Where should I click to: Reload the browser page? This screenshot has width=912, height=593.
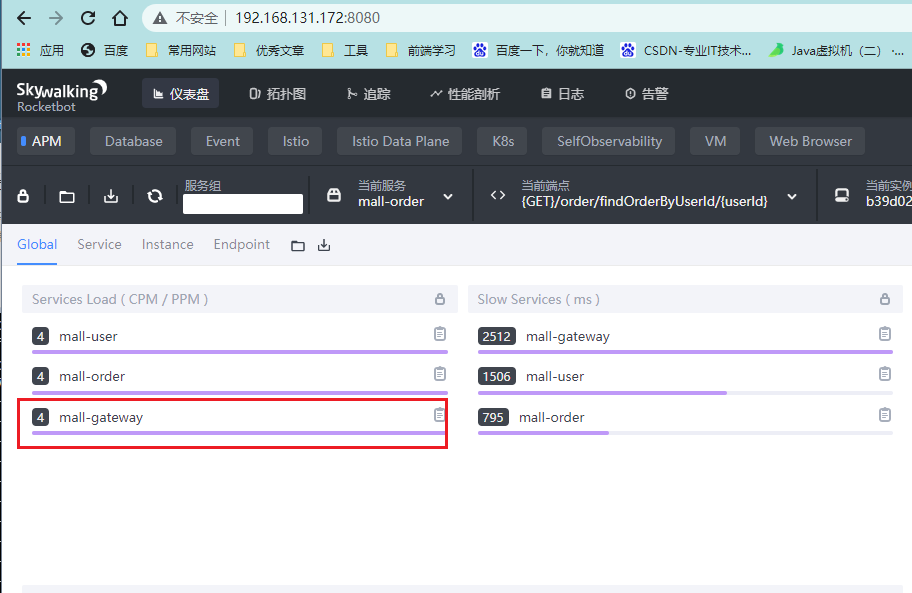click(88, 18)
